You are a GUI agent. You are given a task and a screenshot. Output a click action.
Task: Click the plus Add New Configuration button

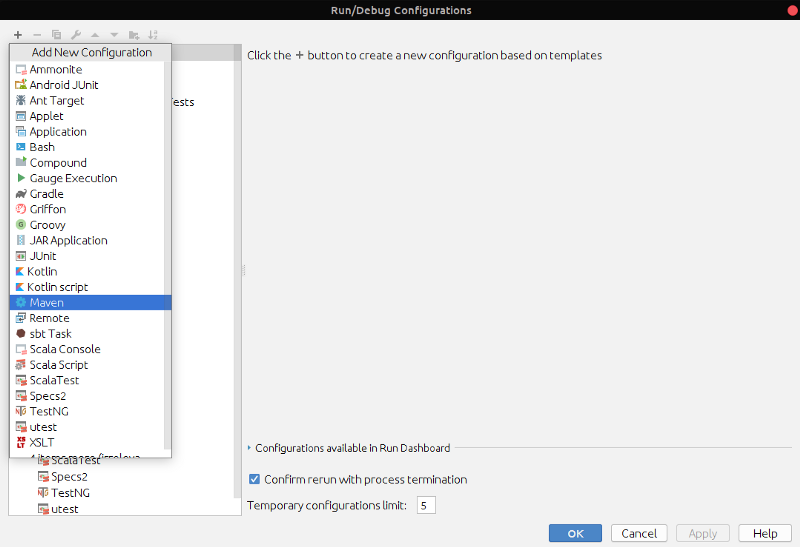pos(18,35)
